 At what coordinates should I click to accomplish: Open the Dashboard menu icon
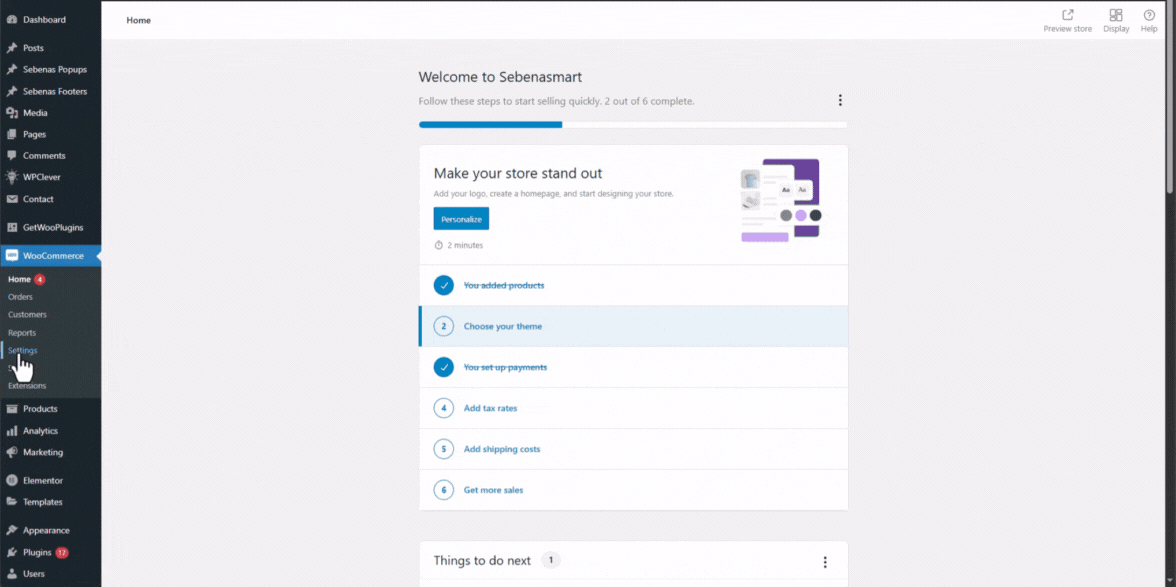point(12,19)
